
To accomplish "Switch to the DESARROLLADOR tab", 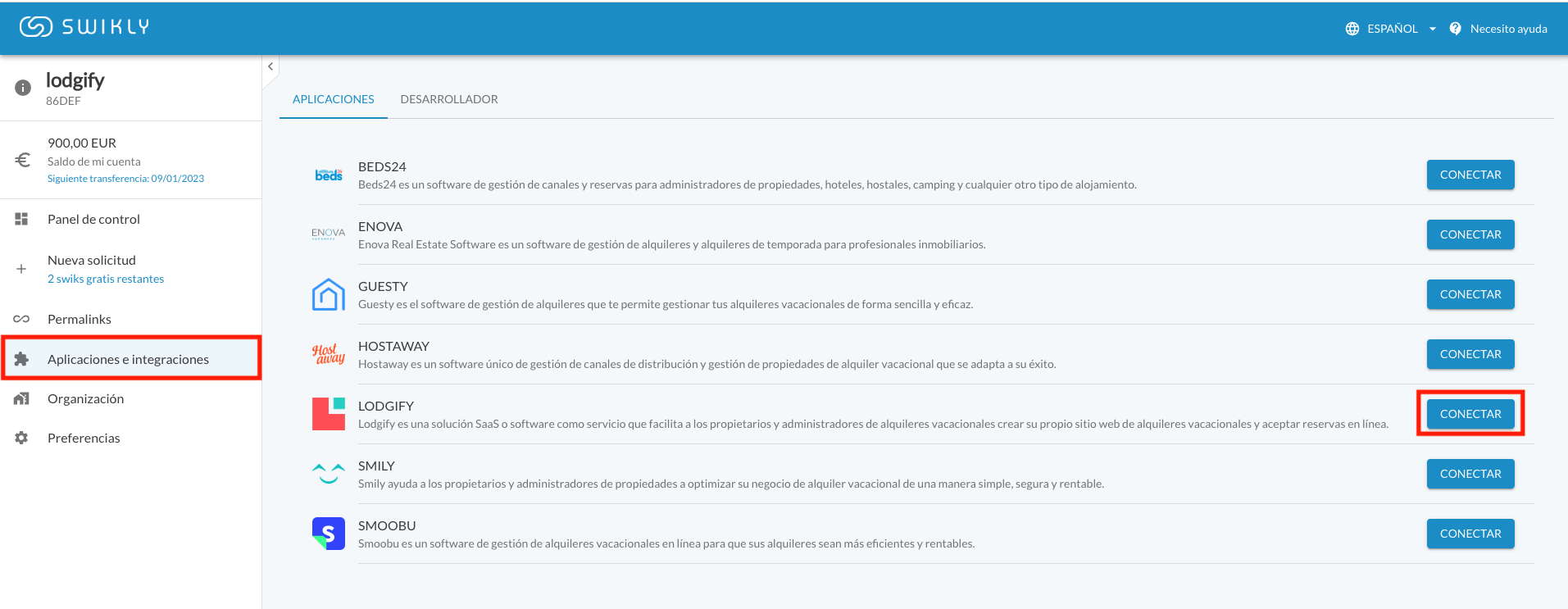I will tap(449, 99).
